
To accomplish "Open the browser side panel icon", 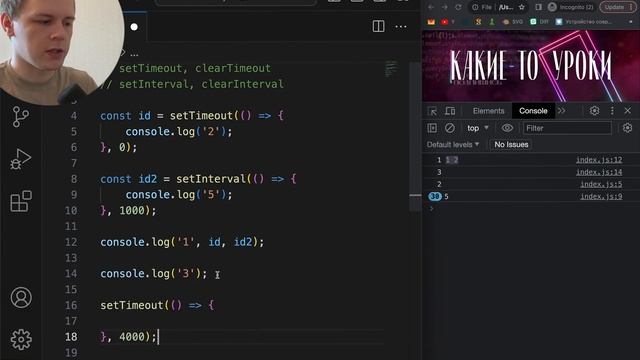I will tap(538, 7).
